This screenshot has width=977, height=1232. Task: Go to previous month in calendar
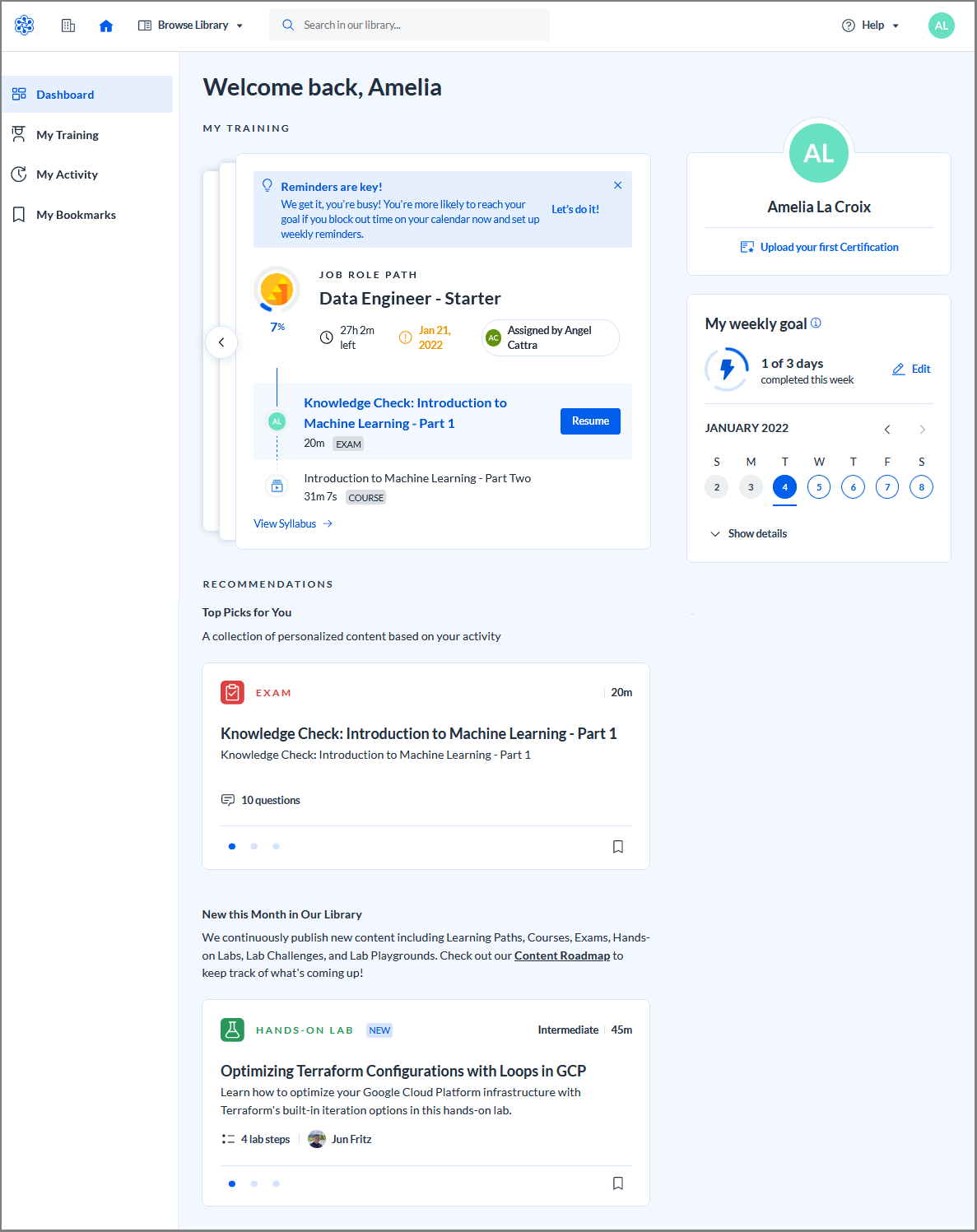tap(887, 429)
